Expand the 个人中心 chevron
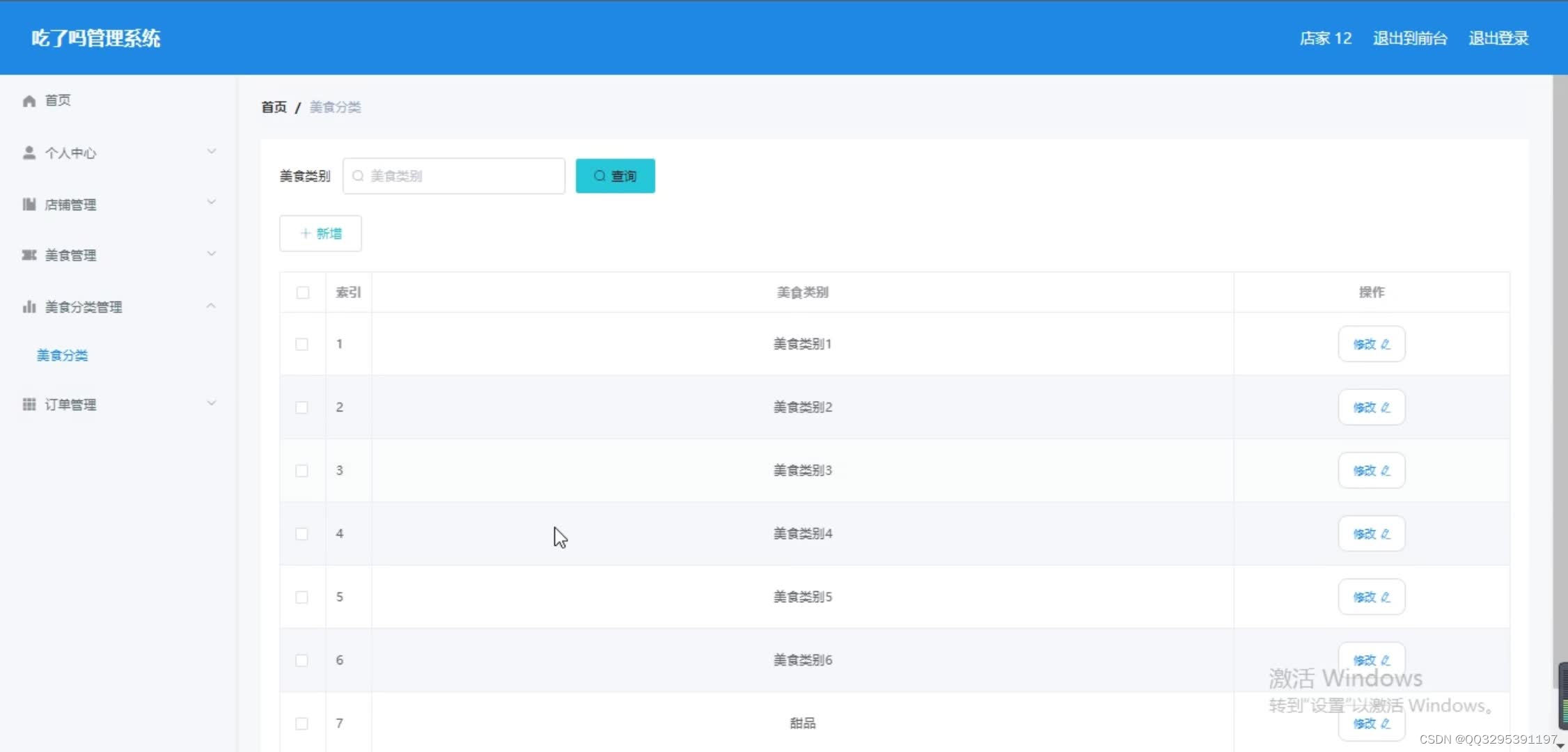This screenshot has height=752, width=1568. pos(212,151)
